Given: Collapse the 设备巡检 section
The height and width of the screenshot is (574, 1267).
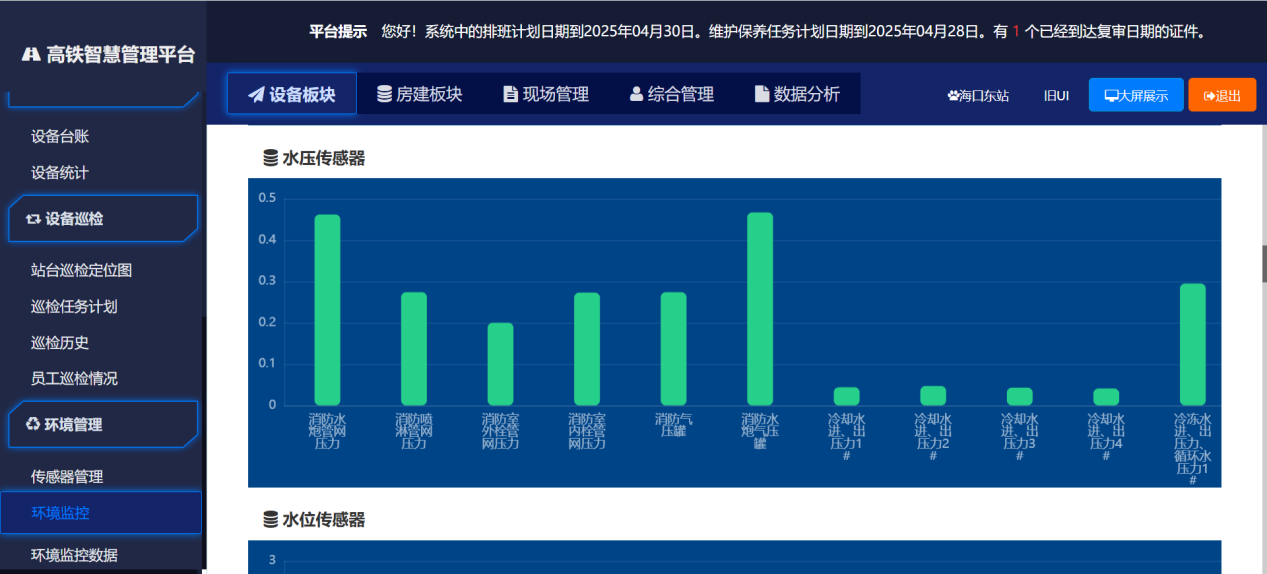Looking at the screenshot, I should tap(103, 218).
